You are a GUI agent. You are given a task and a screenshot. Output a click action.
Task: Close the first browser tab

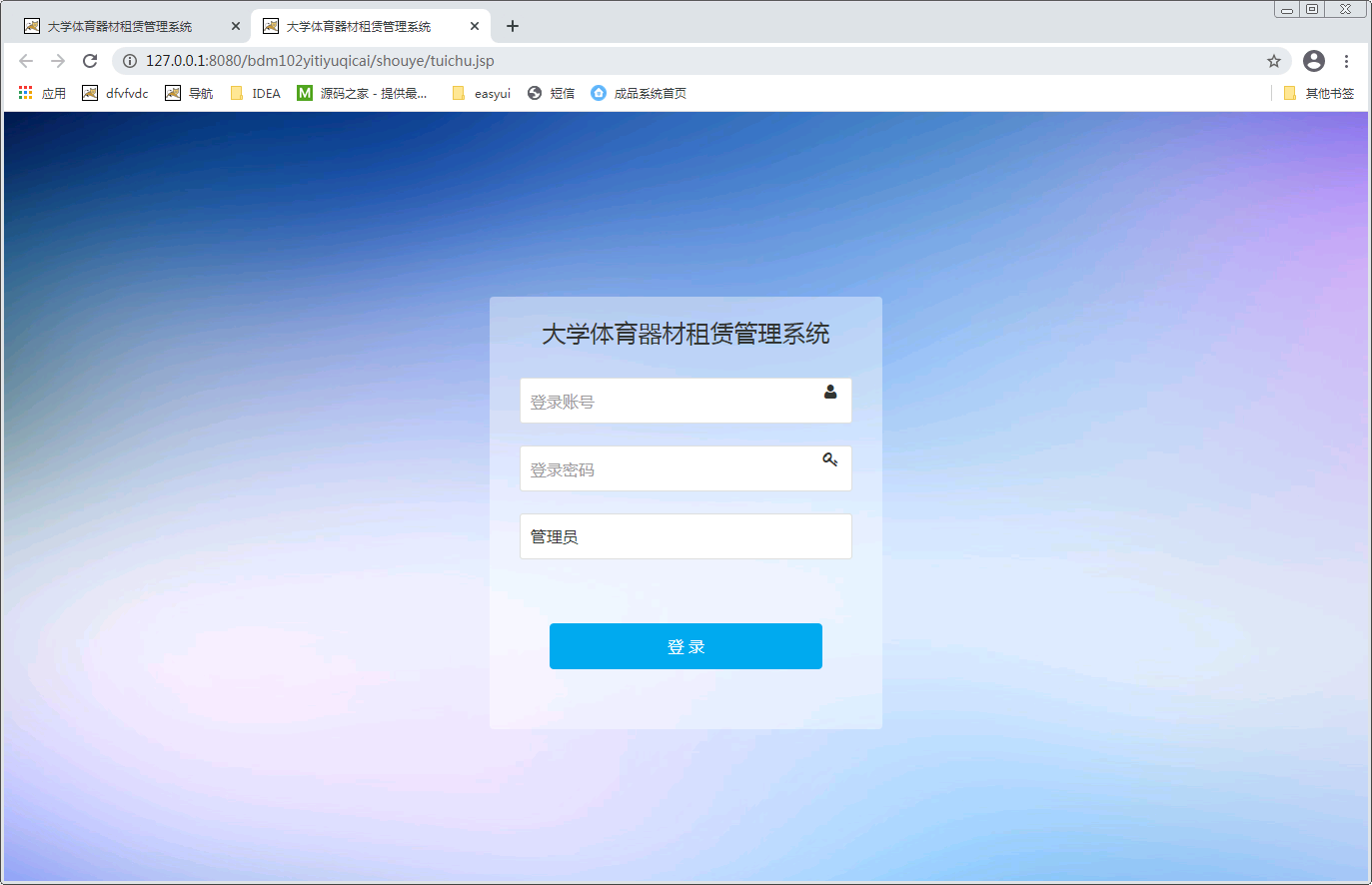(236, 26)
